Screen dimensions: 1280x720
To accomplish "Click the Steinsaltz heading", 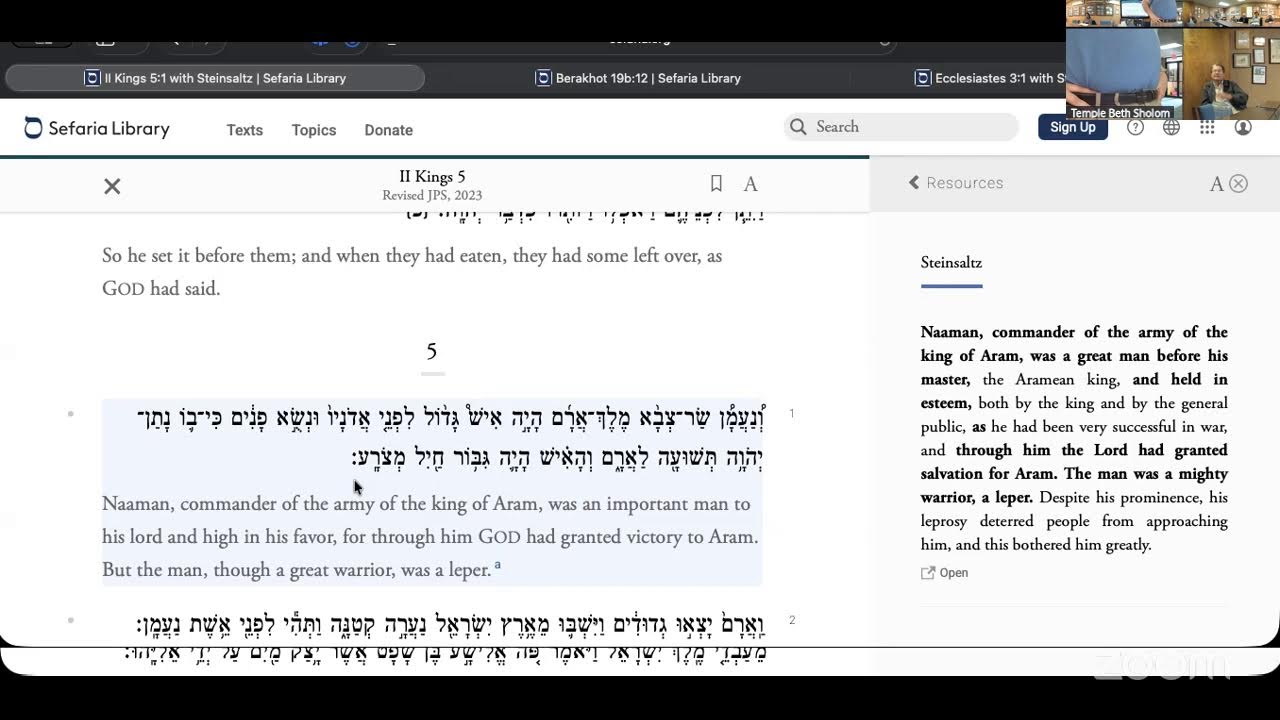I will pyautogui.click(x=951, y=263).
